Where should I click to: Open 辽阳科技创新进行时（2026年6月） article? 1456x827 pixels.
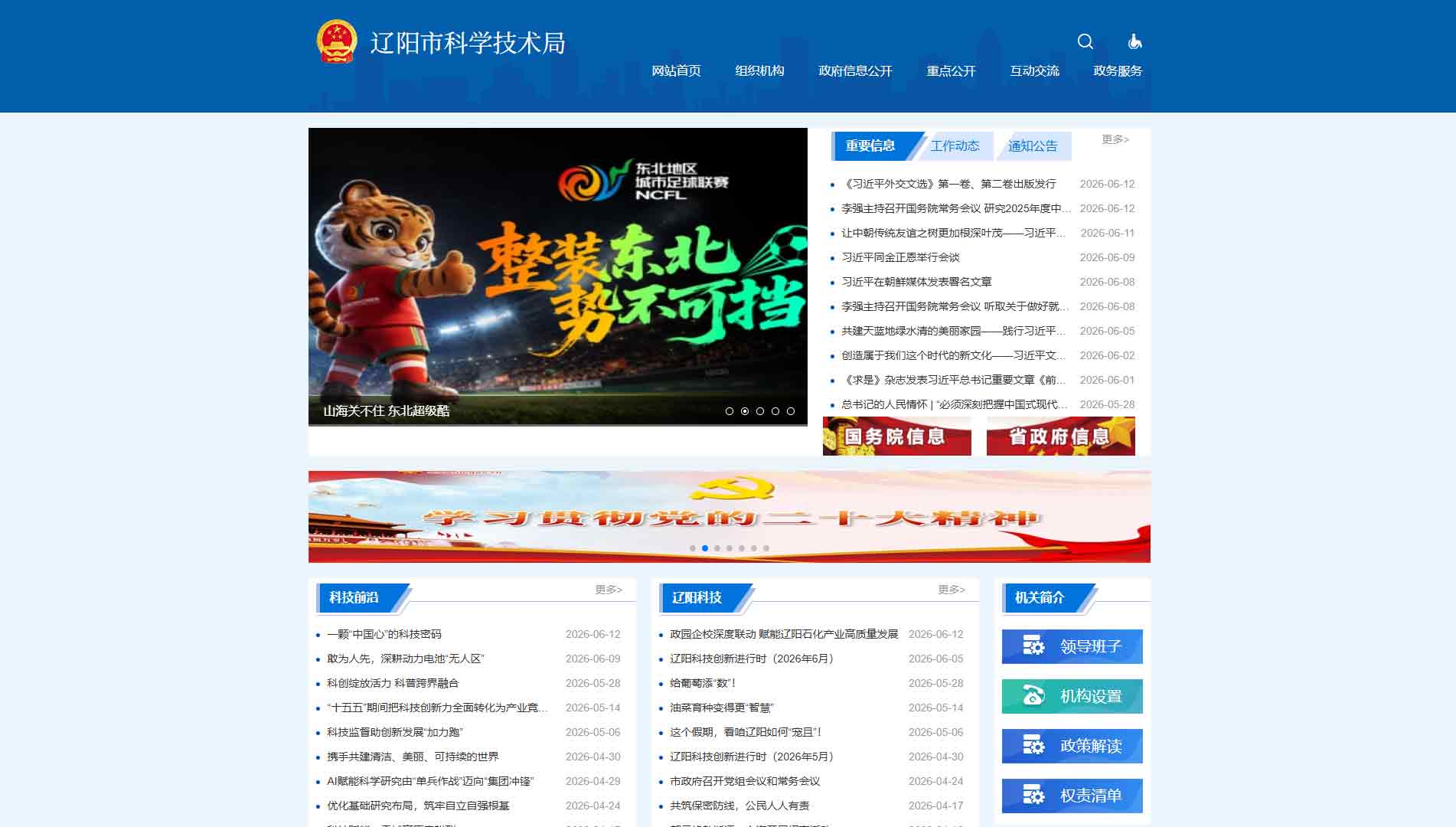click(752, 659)
